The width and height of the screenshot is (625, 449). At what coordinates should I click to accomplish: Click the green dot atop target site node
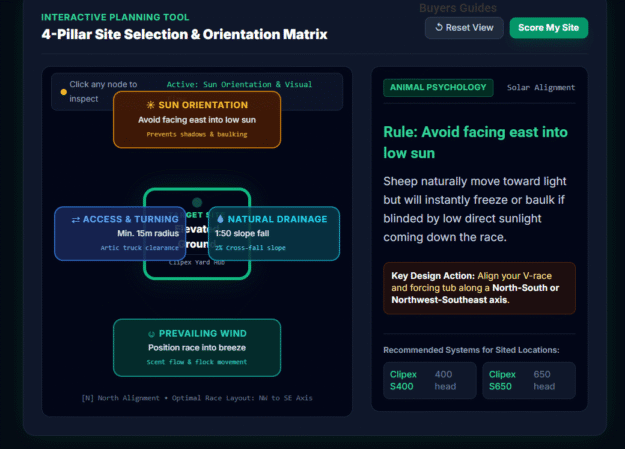[197, 202]
